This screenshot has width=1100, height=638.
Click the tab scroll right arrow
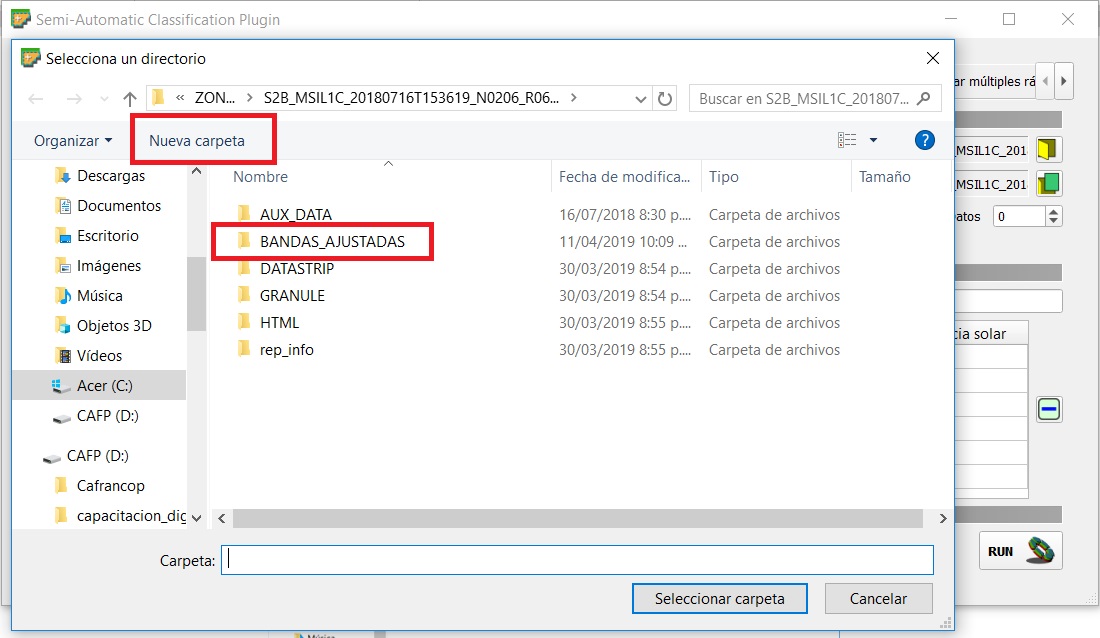pyautogui.click(x=1064, y=80)
